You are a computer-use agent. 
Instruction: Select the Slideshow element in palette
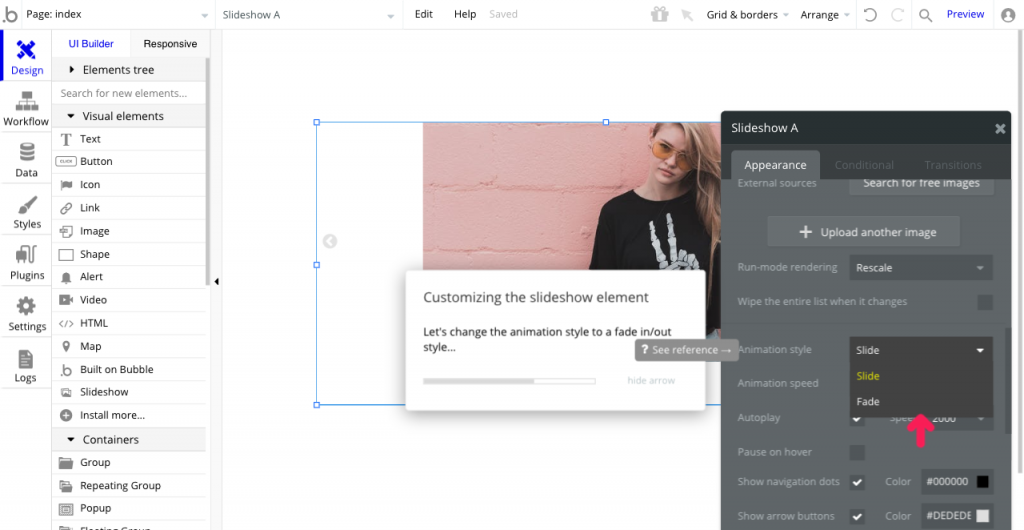[x=129, y=392]
